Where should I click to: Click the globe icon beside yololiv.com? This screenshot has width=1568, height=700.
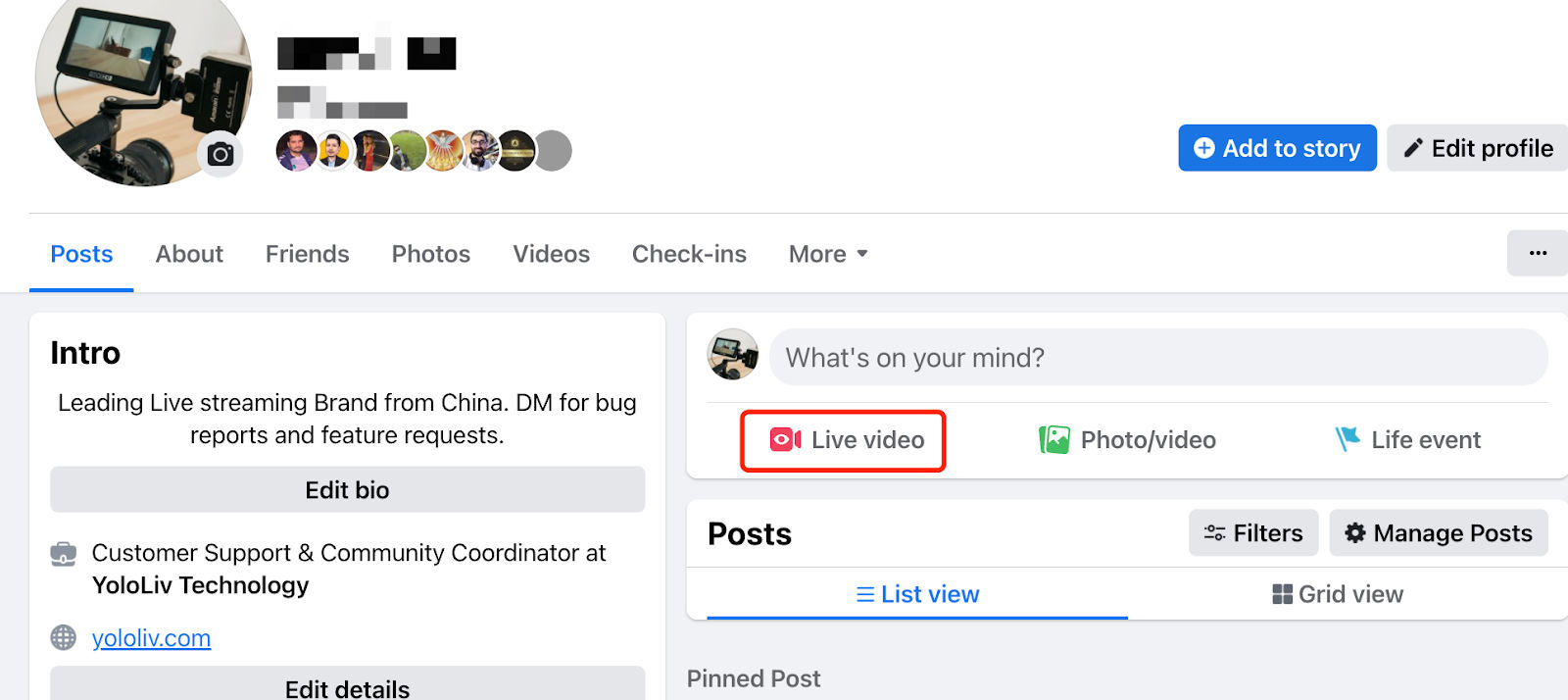tap(63, 638)
